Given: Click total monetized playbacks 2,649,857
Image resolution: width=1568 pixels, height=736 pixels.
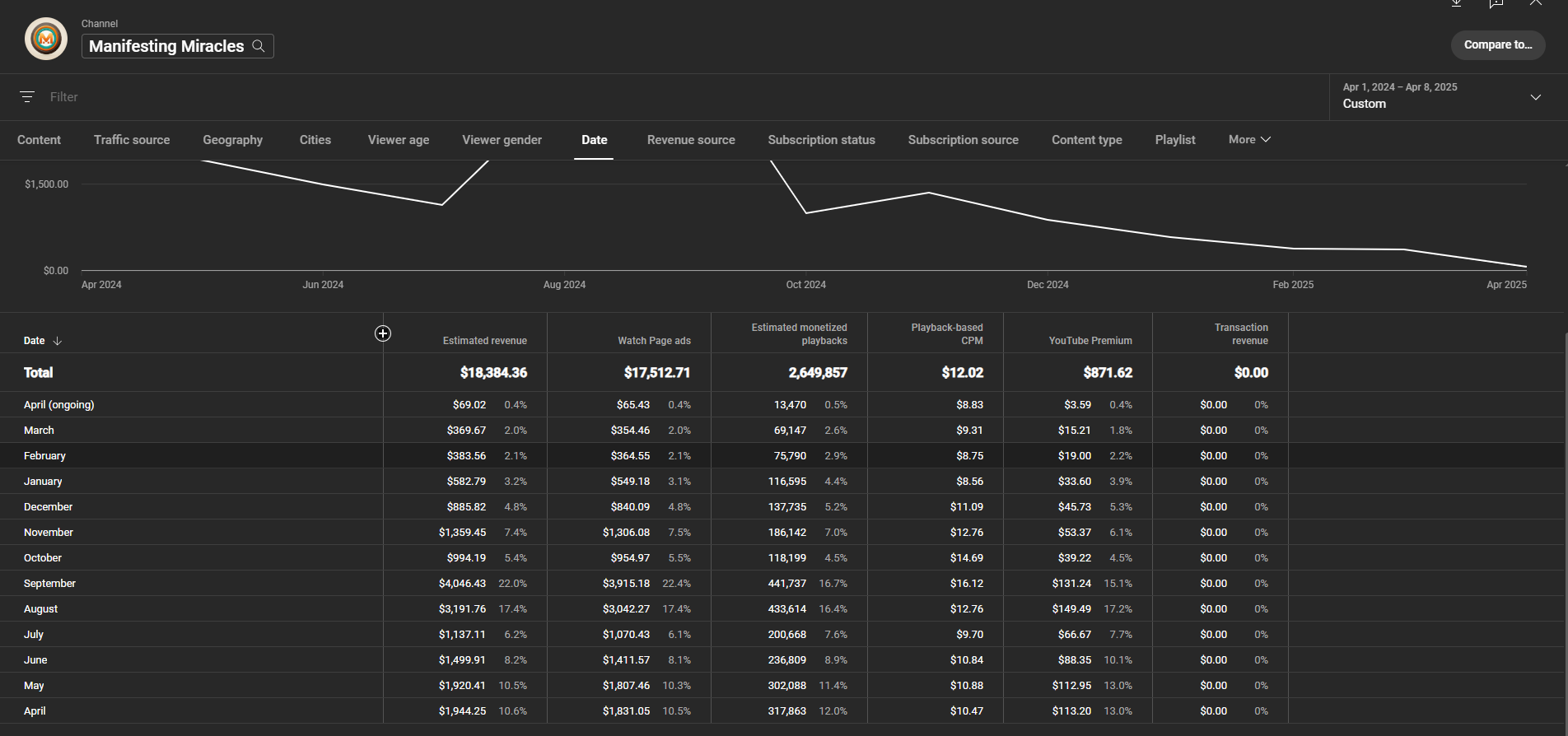Looking at the screenshot, I should [x=818, y=373].
